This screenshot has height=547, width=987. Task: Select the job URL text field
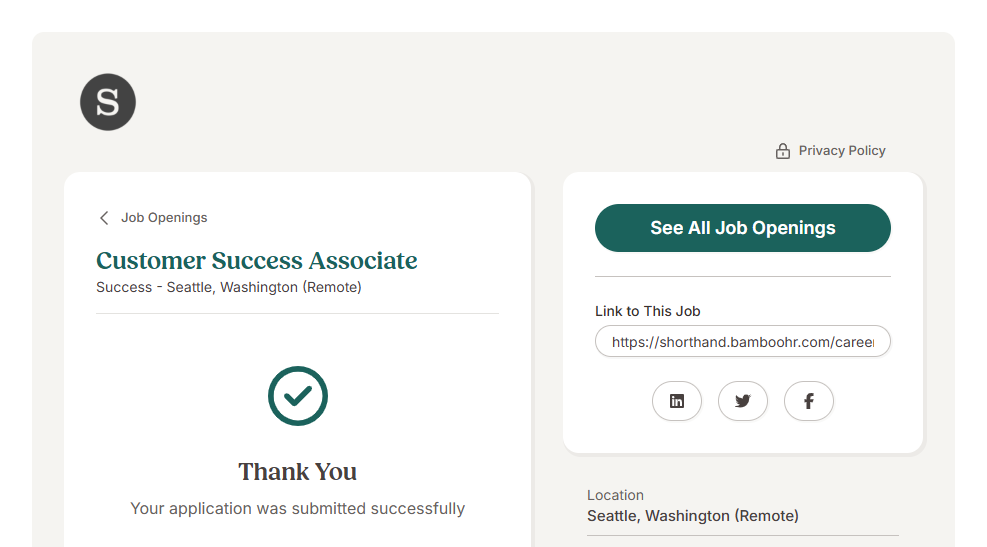[742, 342]
